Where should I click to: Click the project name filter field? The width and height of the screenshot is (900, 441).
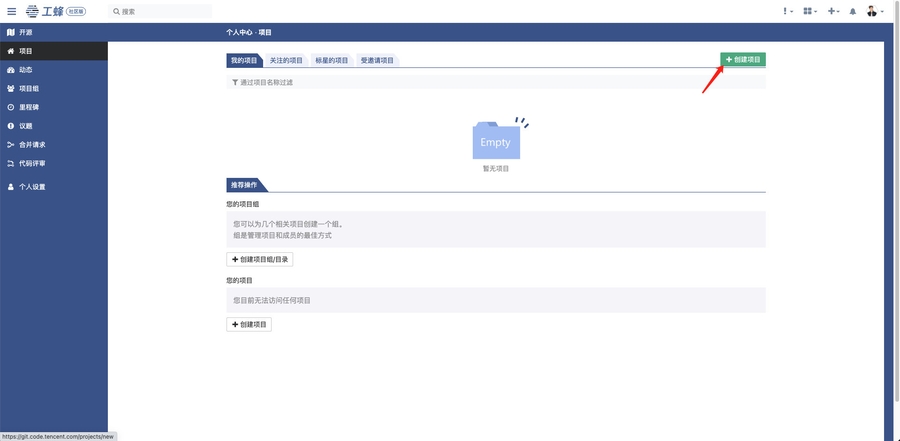[496, 82]
